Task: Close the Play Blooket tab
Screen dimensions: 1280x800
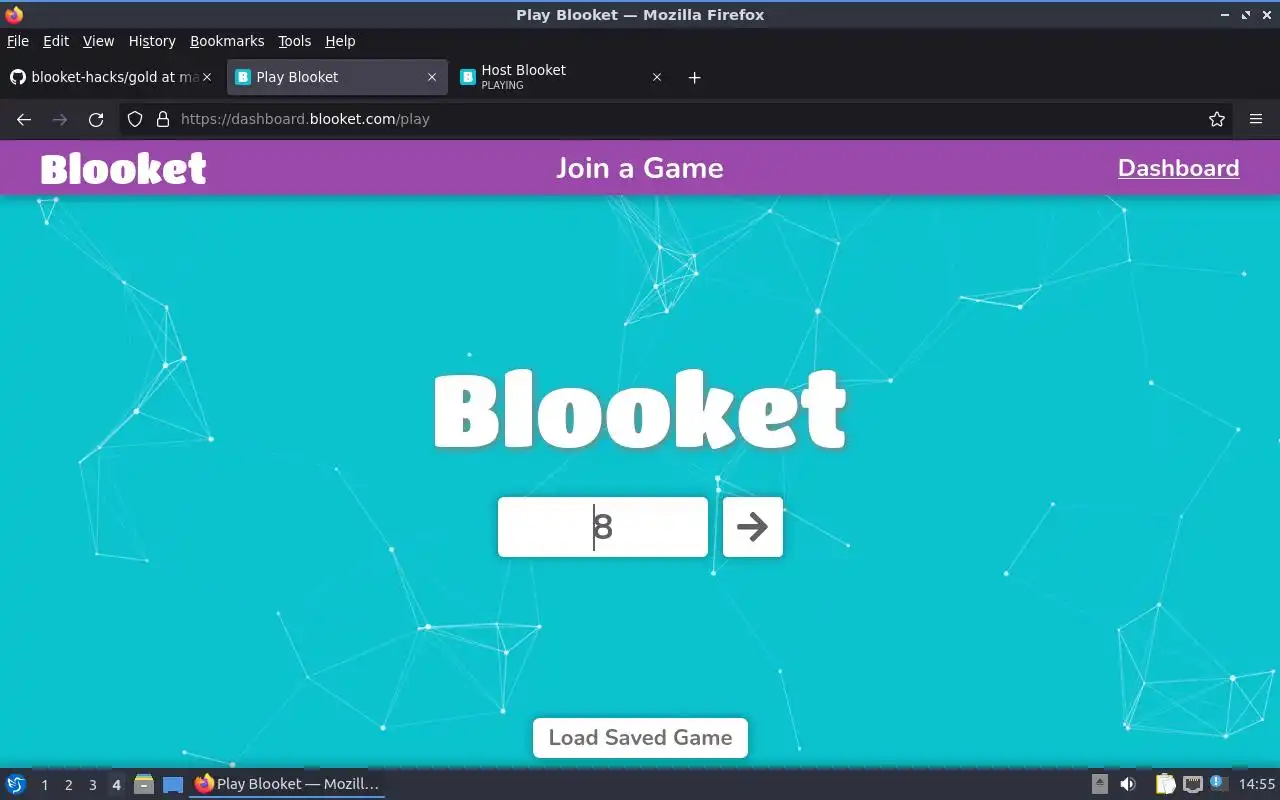Action: point(432,77)
